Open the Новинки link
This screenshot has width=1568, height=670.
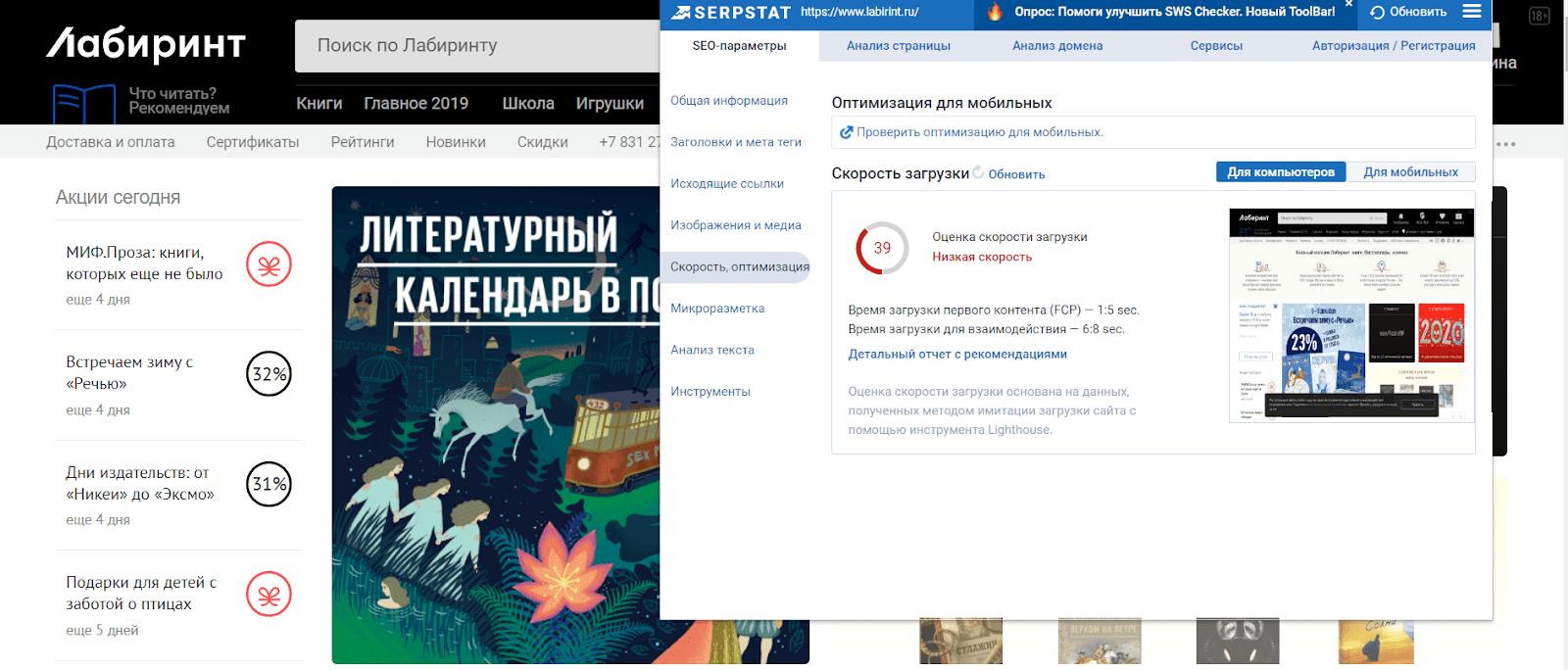(456, 142)
